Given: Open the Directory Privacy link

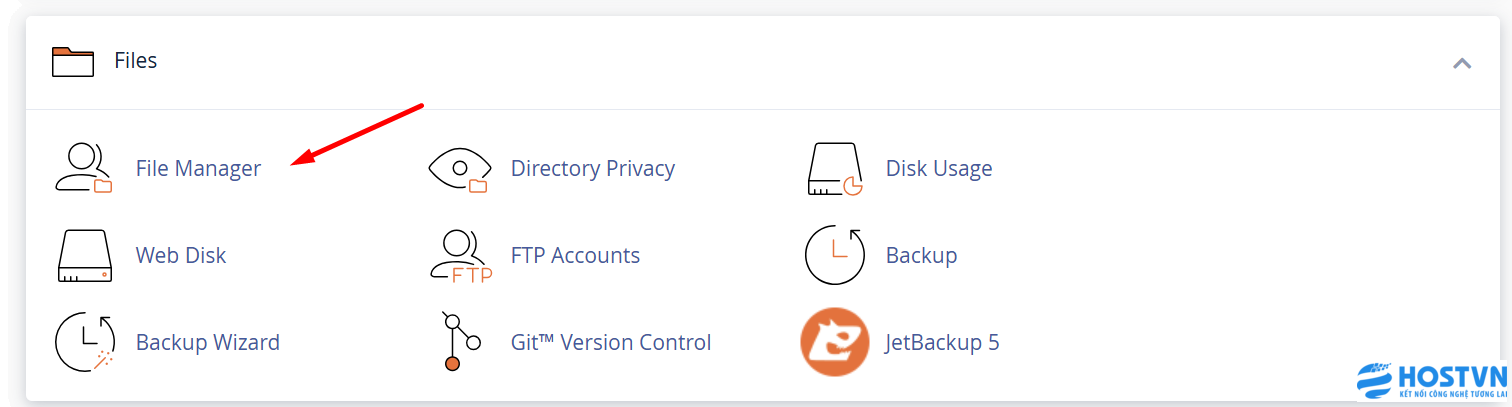Looking at the screenshot, I should tap(592, 168).
